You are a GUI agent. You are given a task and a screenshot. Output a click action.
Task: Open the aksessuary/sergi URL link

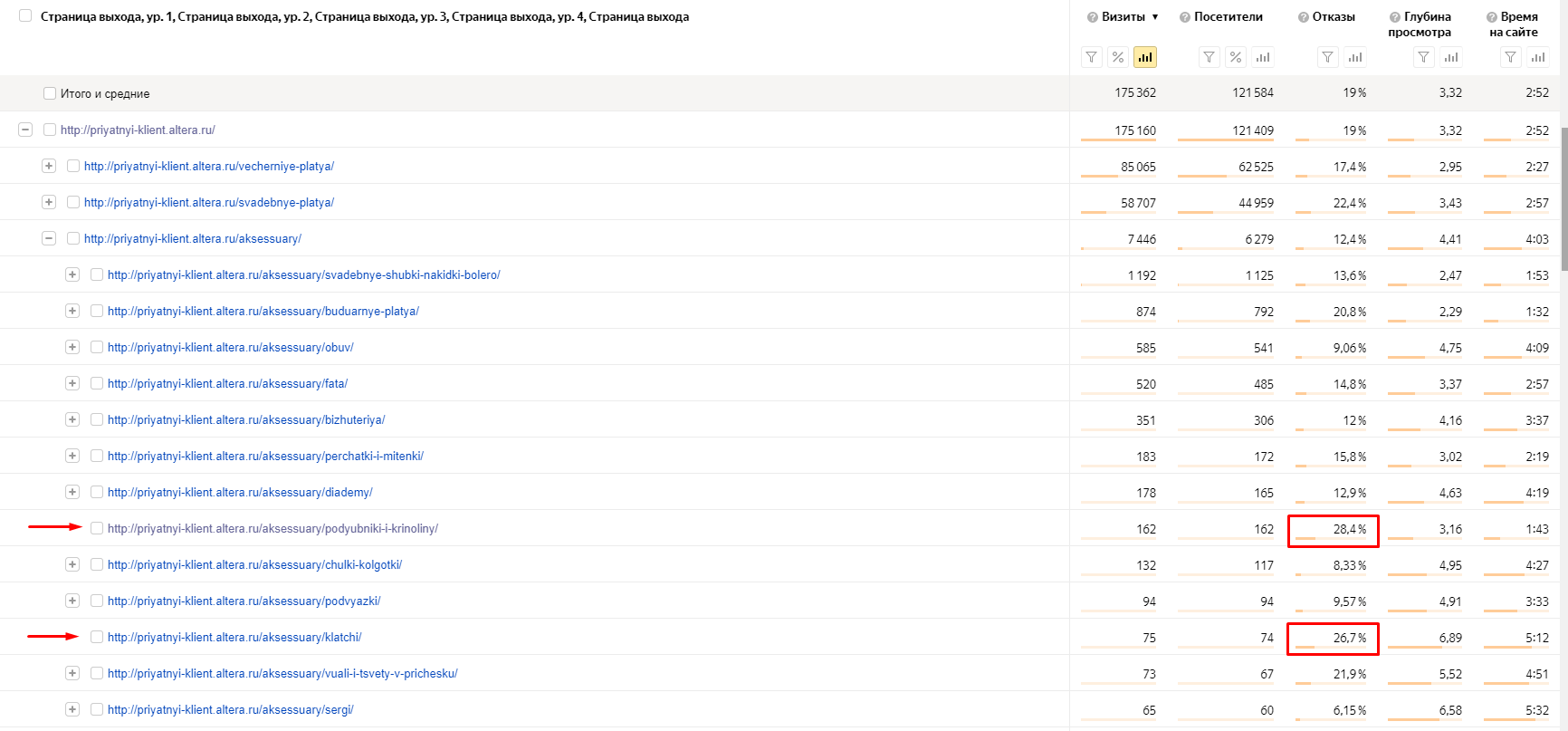point(231,710)
